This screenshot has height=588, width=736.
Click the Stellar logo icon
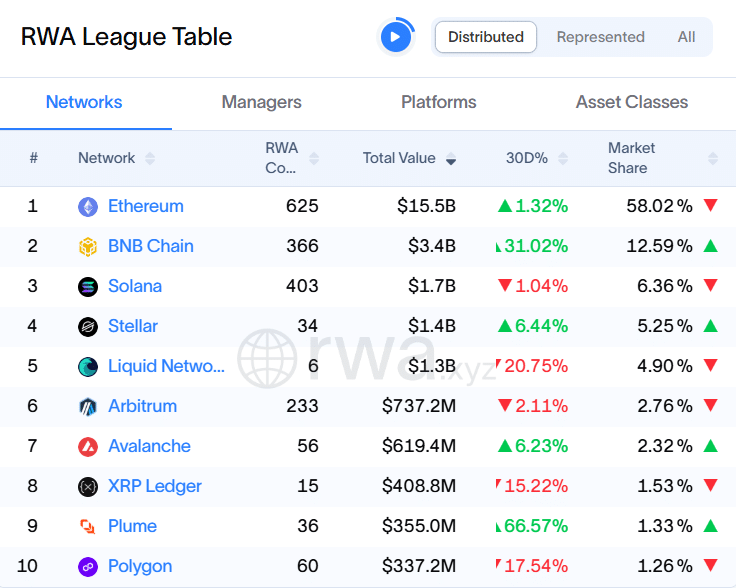point(88,327)
